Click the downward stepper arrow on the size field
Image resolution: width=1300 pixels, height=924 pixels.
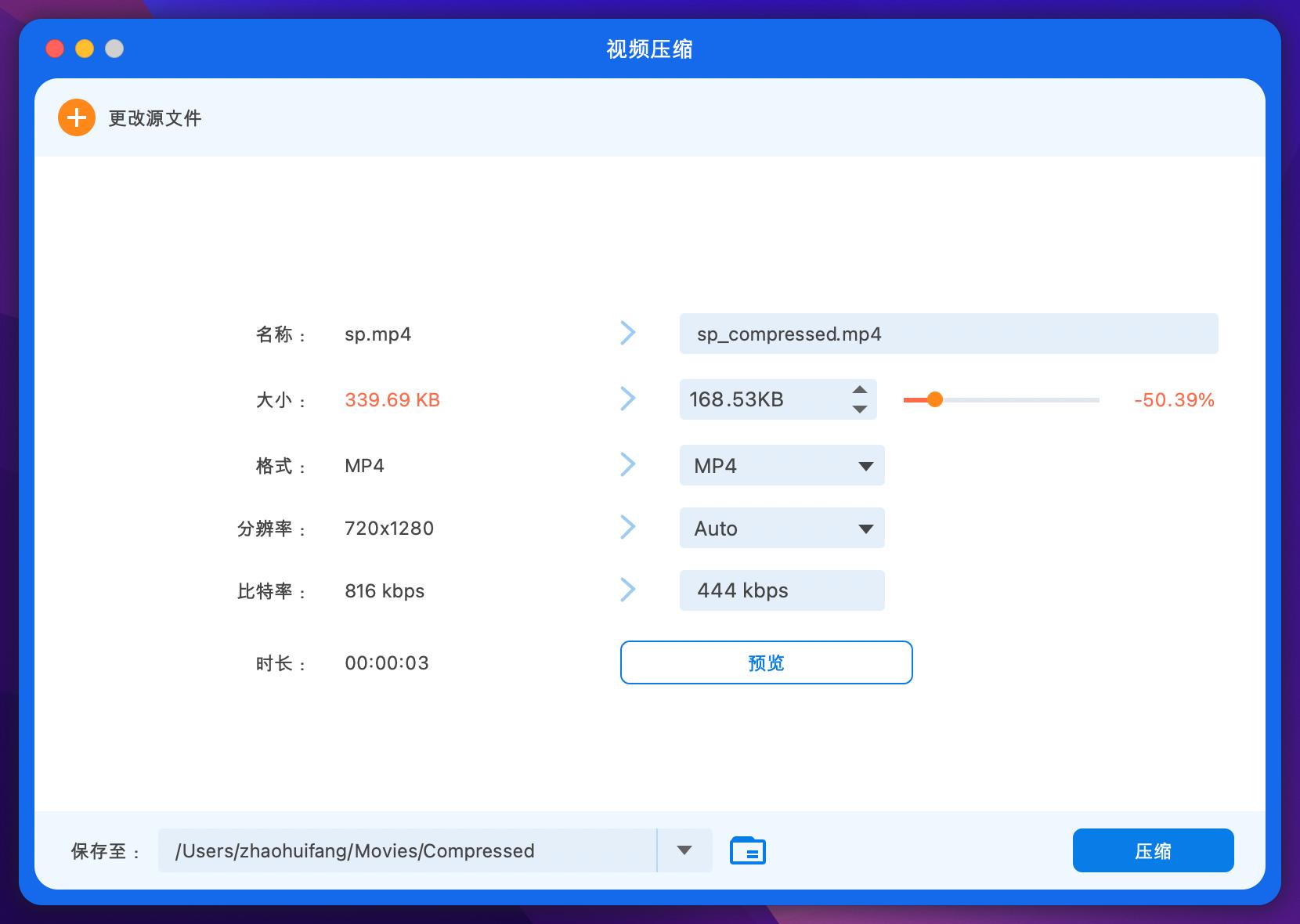[859, 409]
